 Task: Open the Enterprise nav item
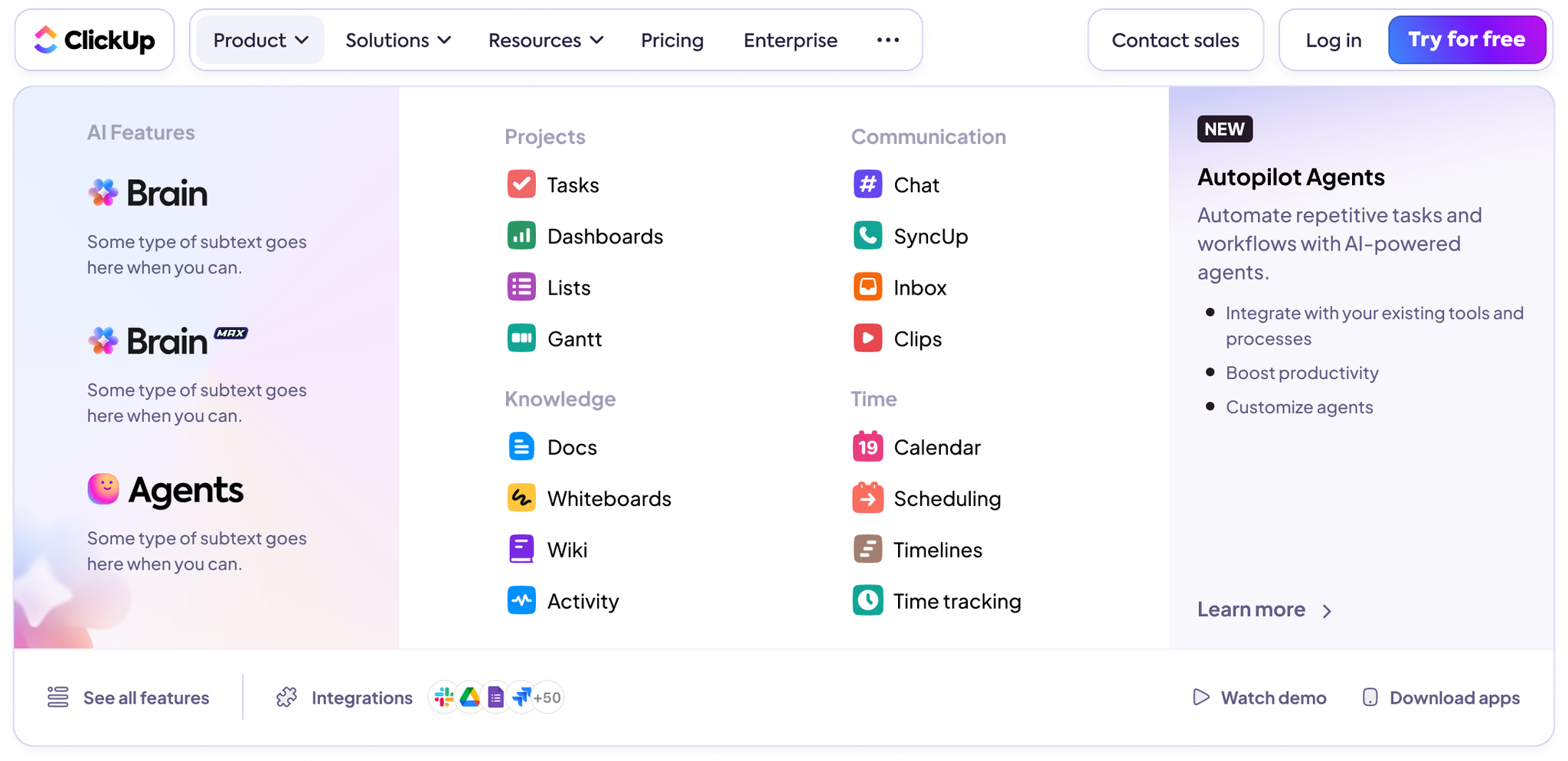790,40
